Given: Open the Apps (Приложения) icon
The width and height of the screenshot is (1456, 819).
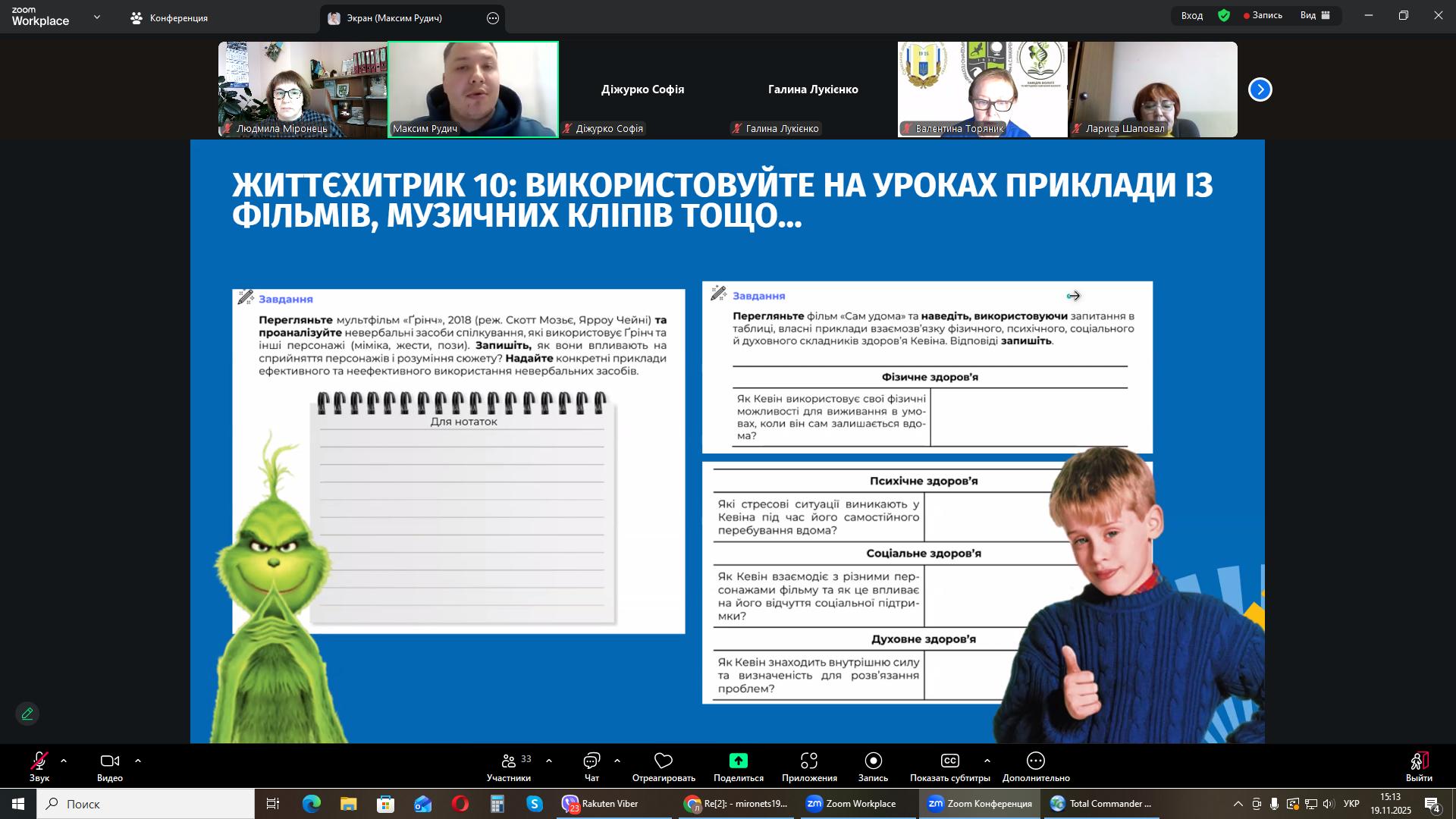Looking at the screenshot, I should click(x=809, y=761).
